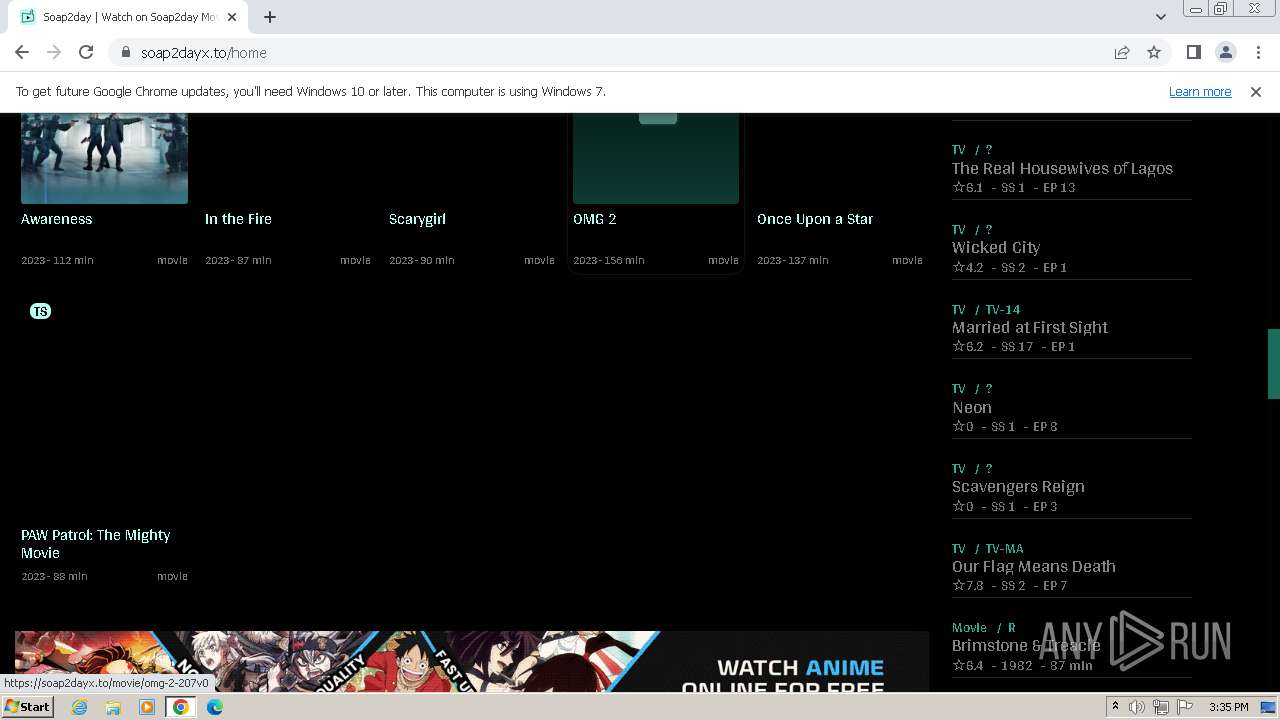This screenshot has width=1280, height=720.
Task: Open the Scarygirl movie title
Action: [x=417, y=219]
